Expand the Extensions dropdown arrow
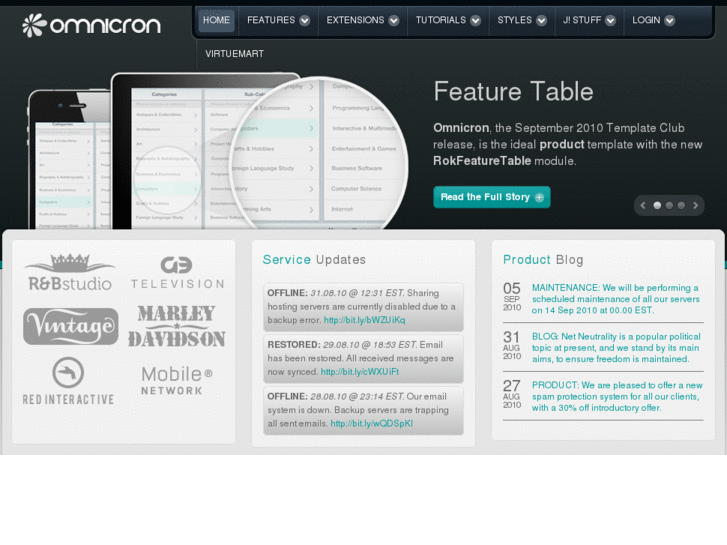Screen dimensions: 727x545 click(x=394, y=20)
